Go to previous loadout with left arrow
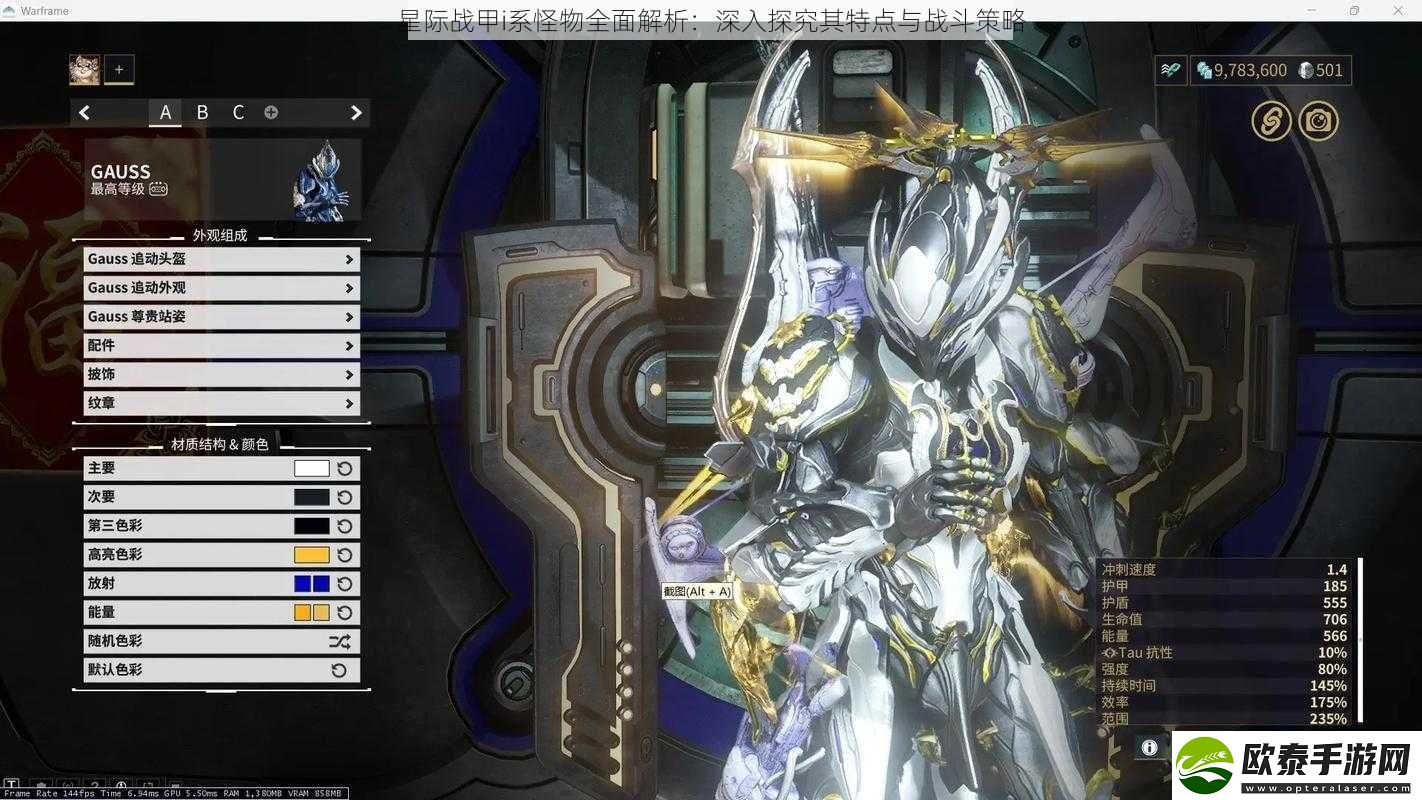 tap(85, 112)
